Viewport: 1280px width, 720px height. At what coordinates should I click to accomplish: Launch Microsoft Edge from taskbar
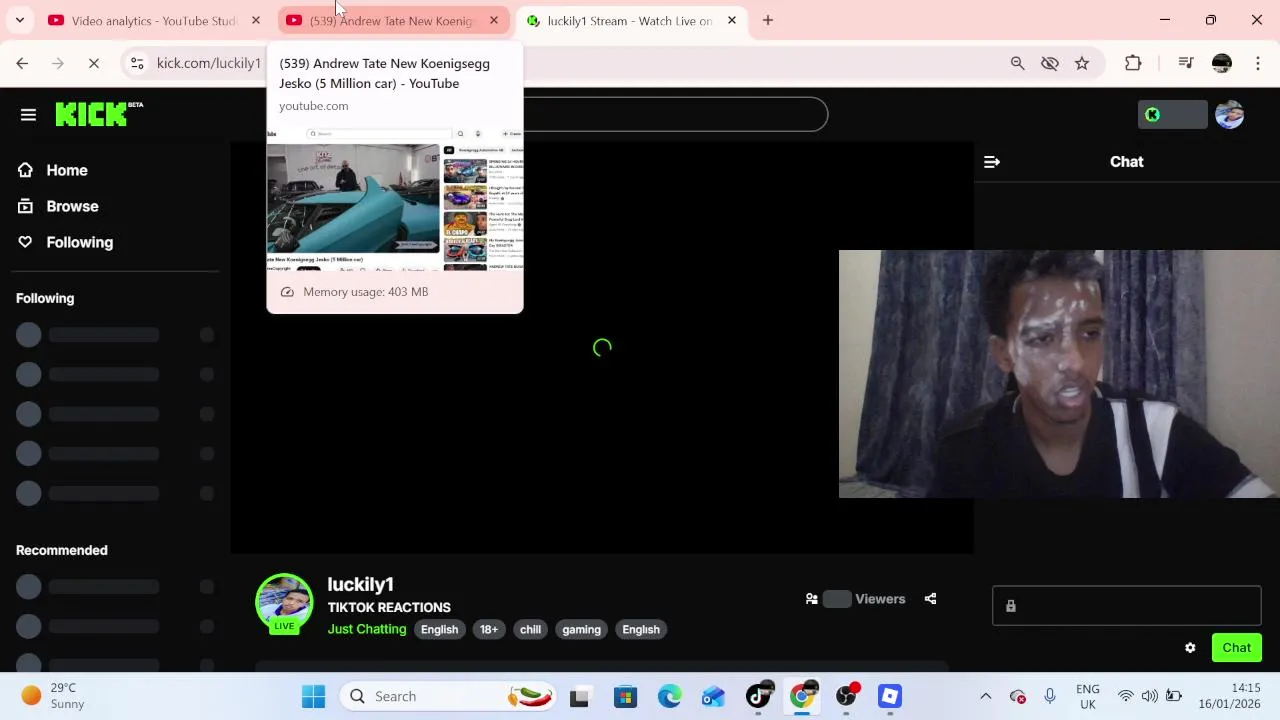pyautogui.click(x=669, y=696)
